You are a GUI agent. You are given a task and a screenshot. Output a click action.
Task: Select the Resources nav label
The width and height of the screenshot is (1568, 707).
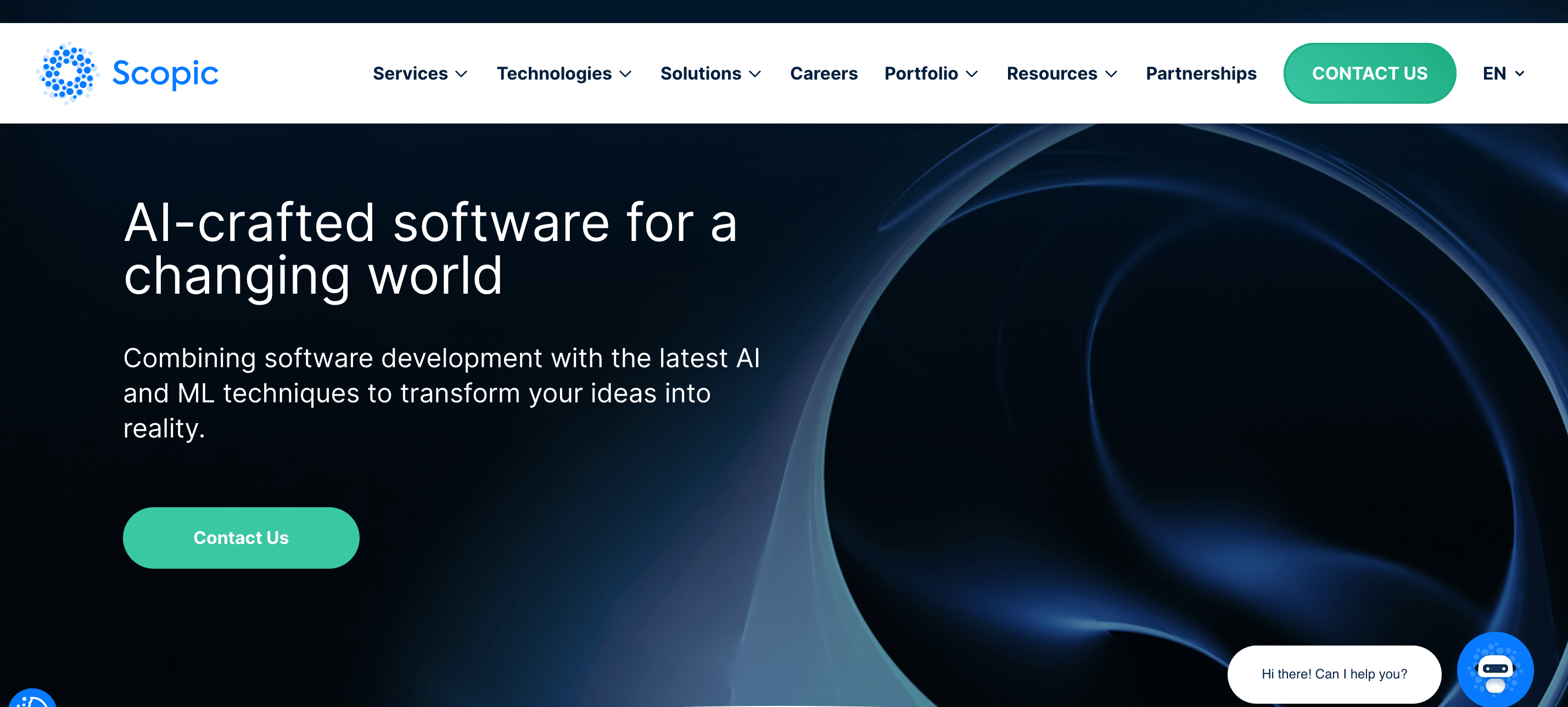[x=1051, y=74]
